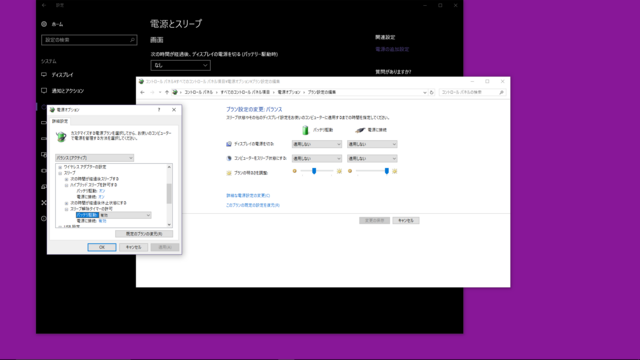This screenshot has height=360, width=640.
Task: Focus the 設定の検索 field
Action: click(x=89, y=40)
